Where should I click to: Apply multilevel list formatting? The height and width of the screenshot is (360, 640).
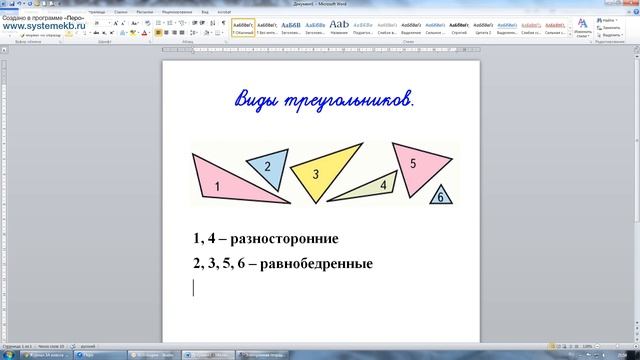pos(182,23)
